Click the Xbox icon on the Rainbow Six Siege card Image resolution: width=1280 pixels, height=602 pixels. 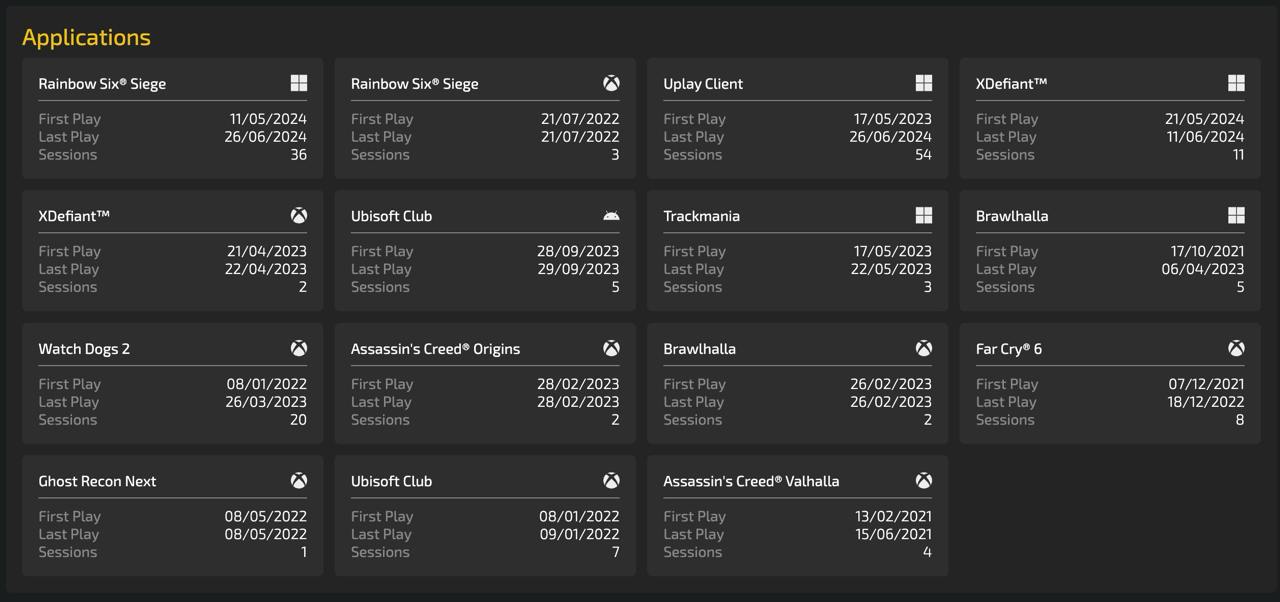(x=611, y=83)
